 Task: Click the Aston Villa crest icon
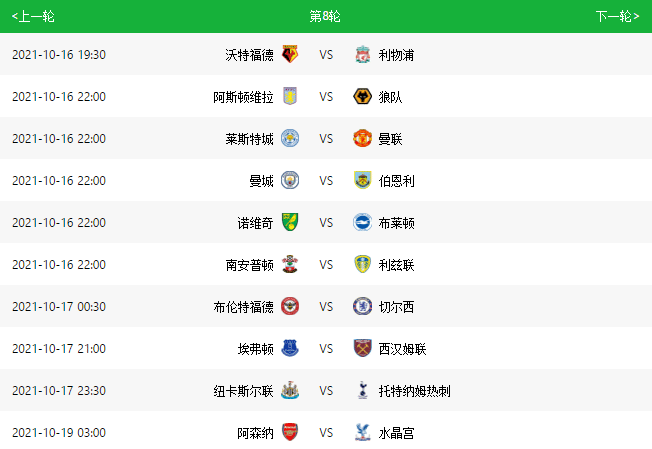point(290,97)
